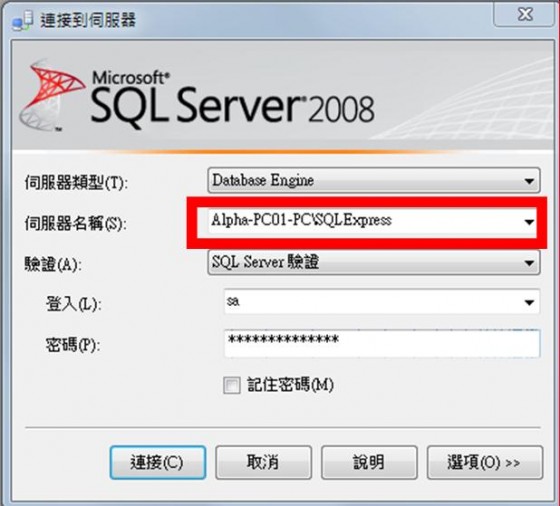Click the 密碼 password field
The width and height of the screenshot is (560, 506).
point(382,343)
